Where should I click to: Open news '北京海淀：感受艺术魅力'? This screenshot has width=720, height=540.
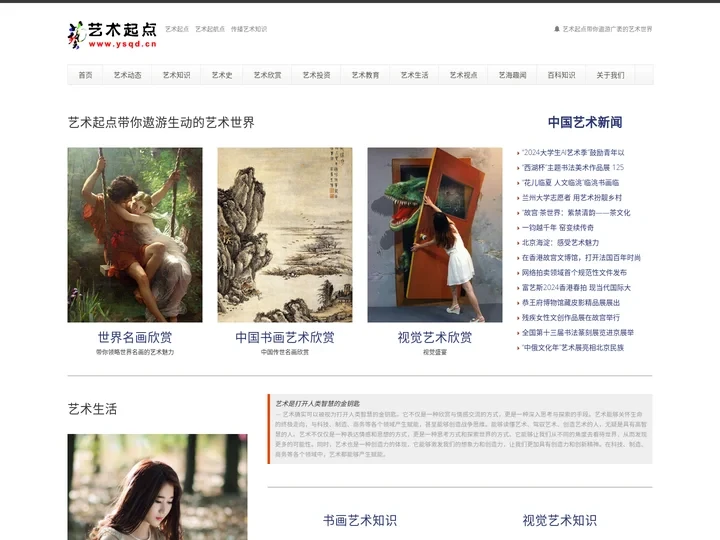pyautogui.click(x=560, y=242)
